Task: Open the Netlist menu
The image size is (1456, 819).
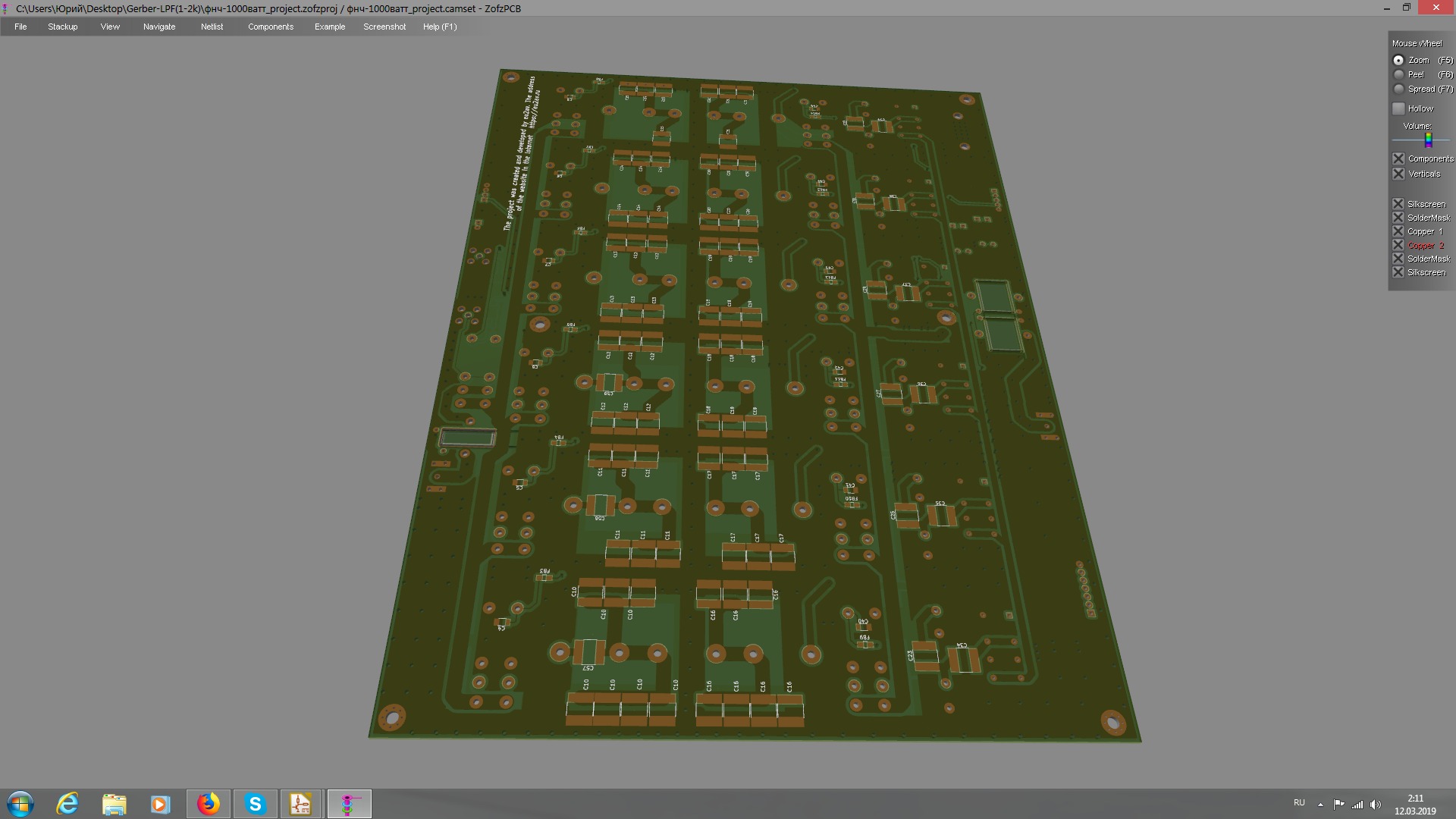Action: 212,27
